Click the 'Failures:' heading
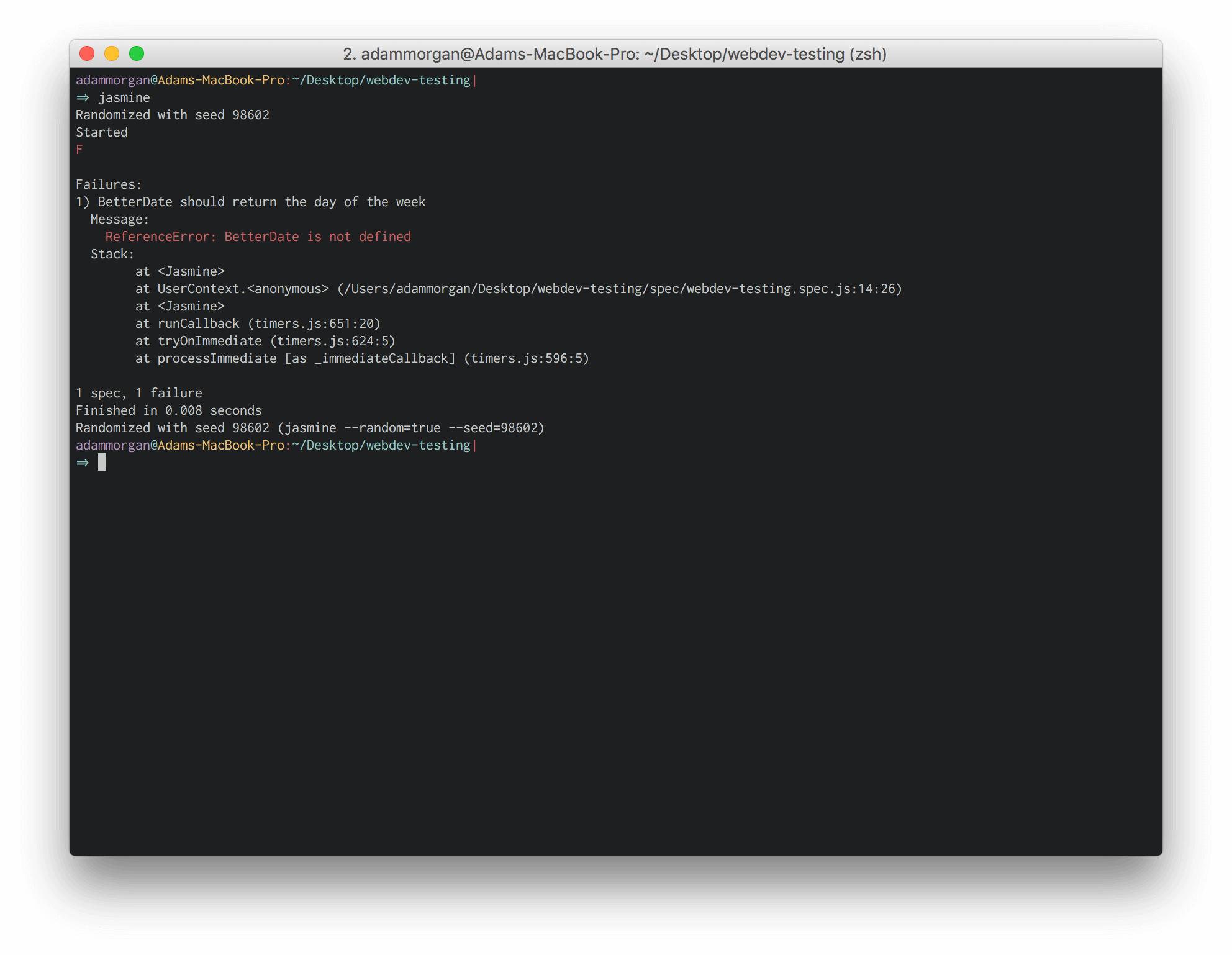 point(109,184)
